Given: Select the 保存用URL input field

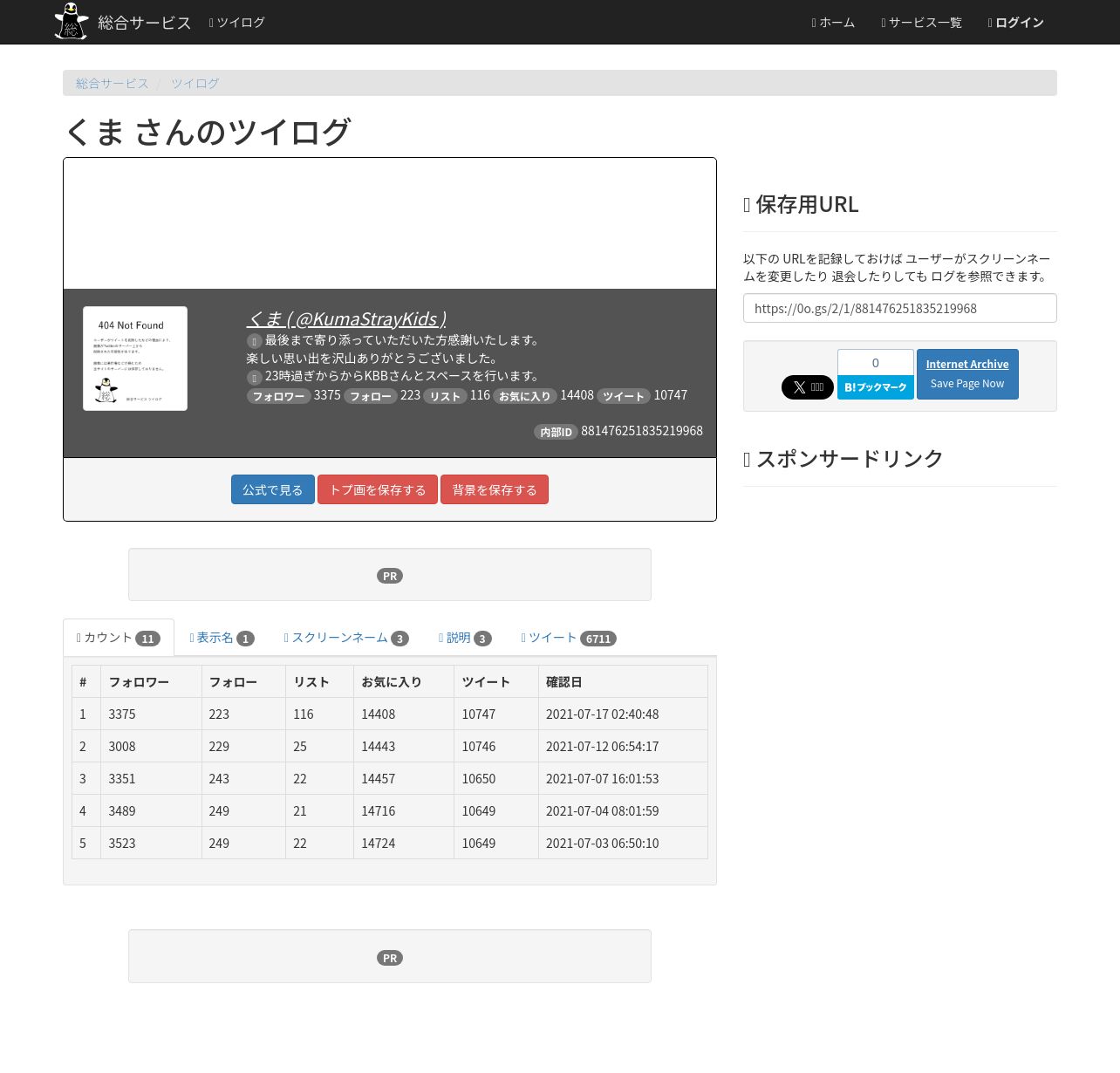Looking at the screenshot, I should (900, 308).
